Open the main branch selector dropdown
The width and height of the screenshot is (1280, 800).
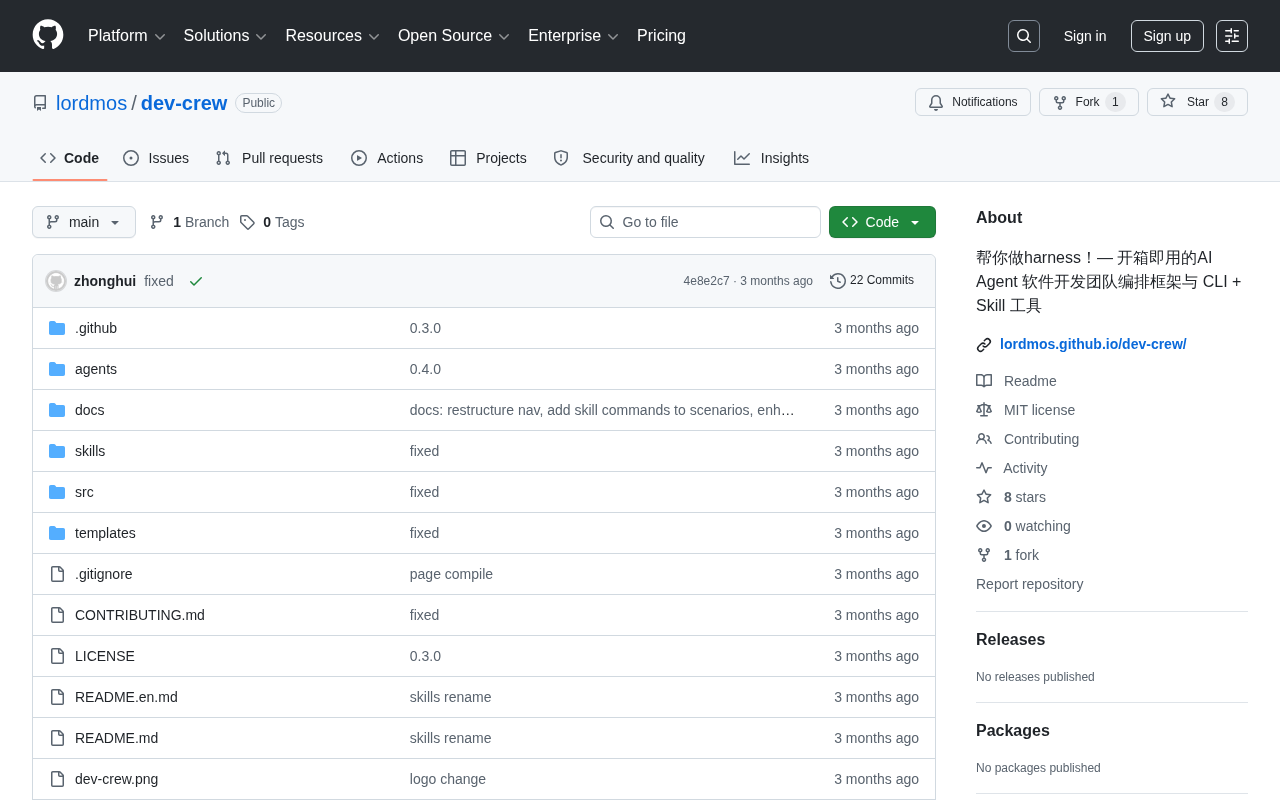click(84, 222)
